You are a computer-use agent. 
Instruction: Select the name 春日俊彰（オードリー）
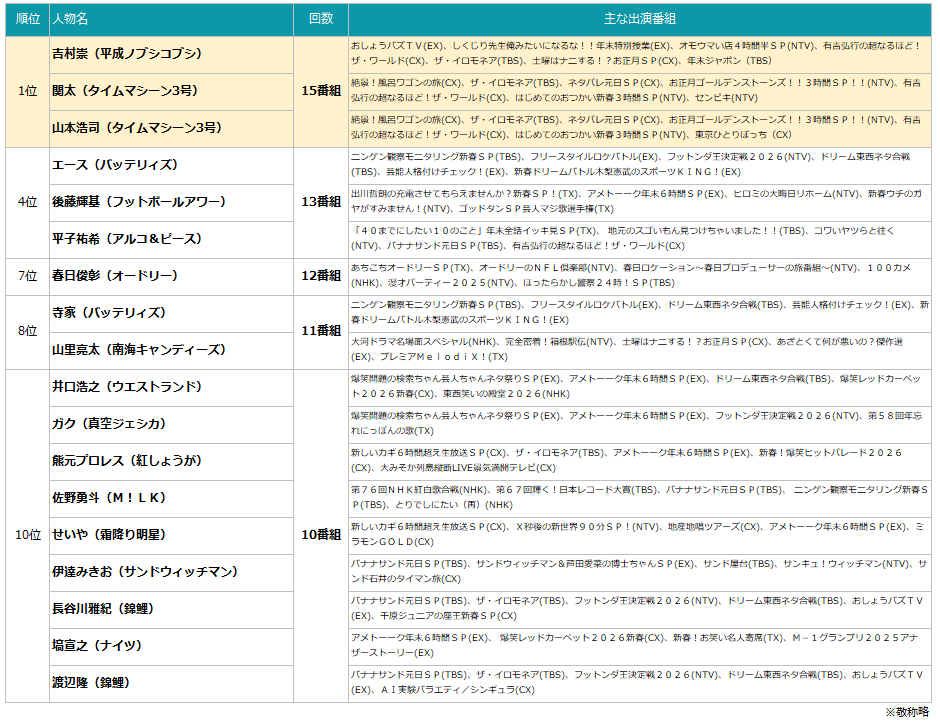click(115, 276)
